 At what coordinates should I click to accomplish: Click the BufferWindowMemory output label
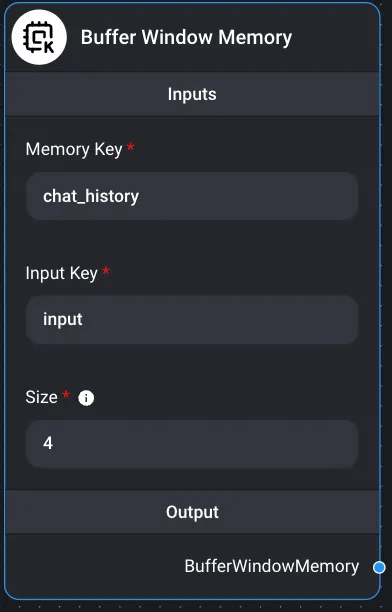pyautogui.click(x=272, y=566)
